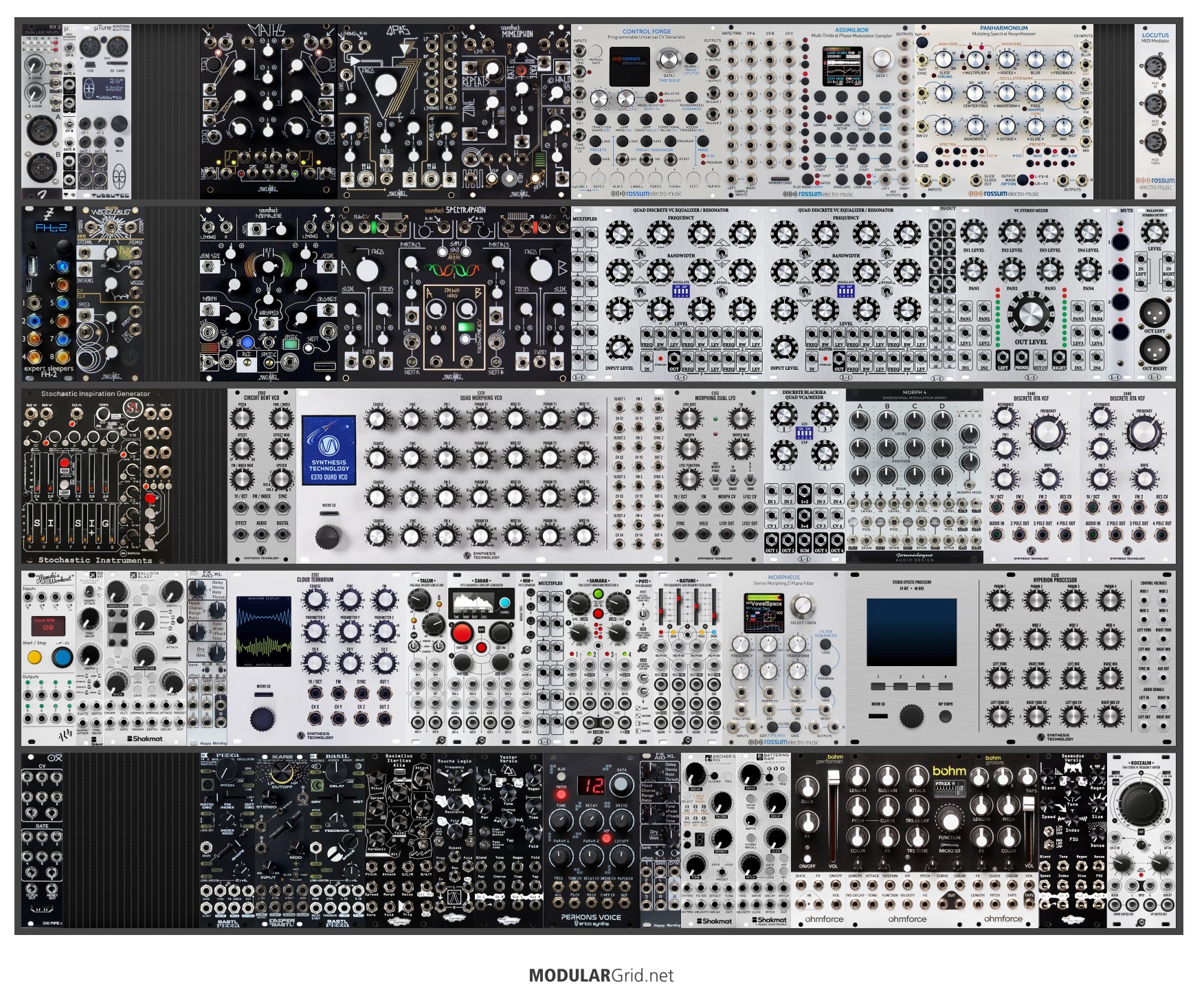Toggle the channel 4 button on the MUTE module
1204x990 pixels.
pyautogui.click(x=1120, y=332)
